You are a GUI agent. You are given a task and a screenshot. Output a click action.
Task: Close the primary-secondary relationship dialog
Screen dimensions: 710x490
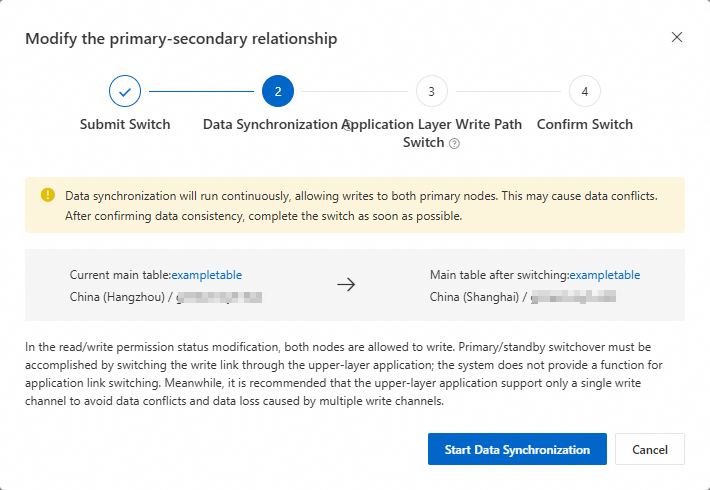tap(677, 38)
